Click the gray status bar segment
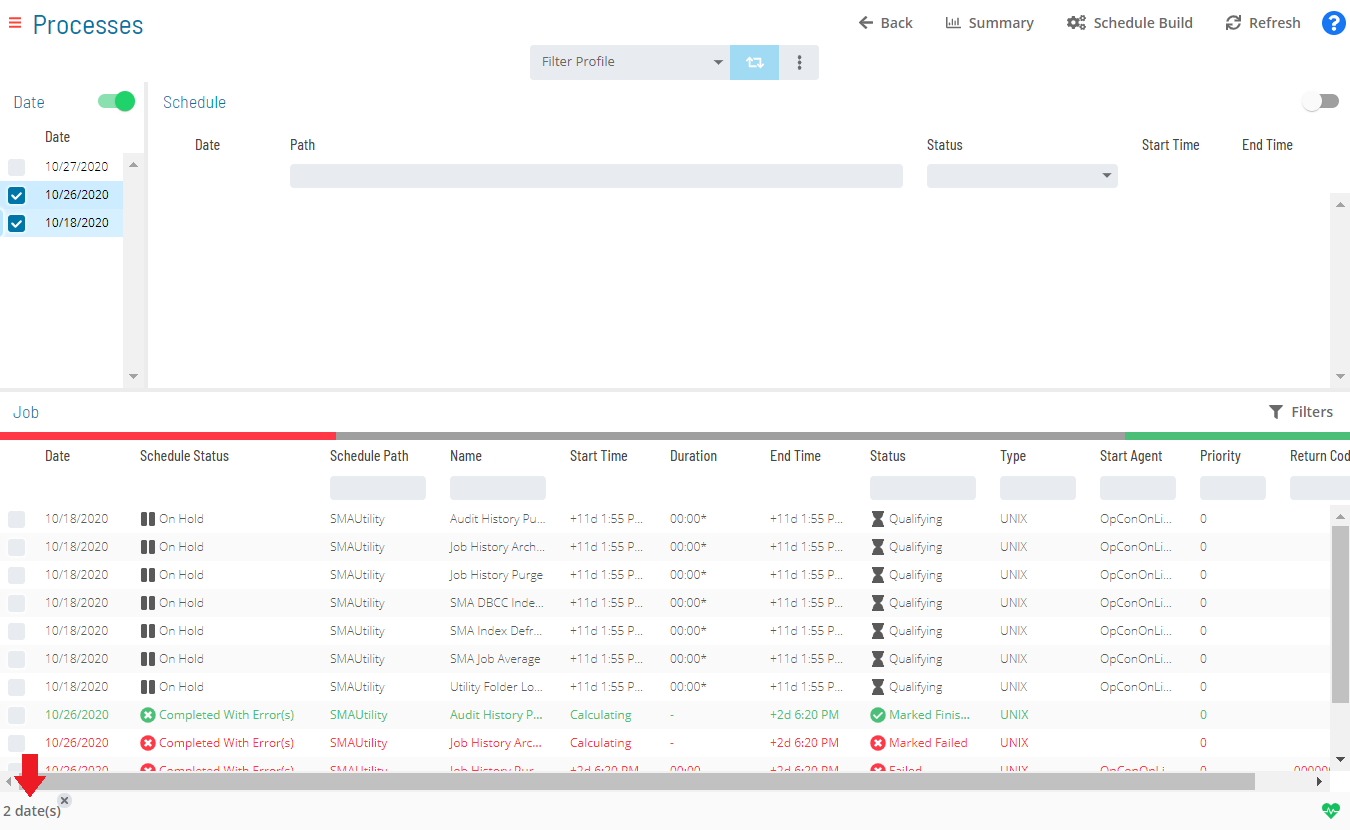 pos(730,436)
